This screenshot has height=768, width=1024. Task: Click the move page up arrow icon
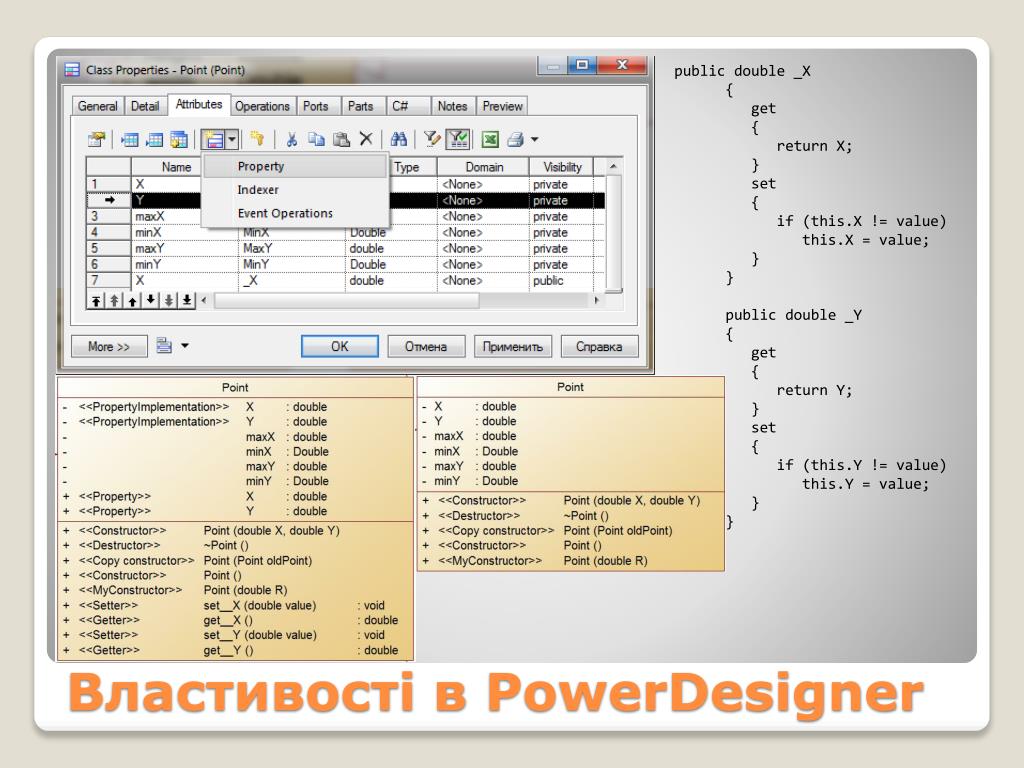pyautogui.click(x=114, y=300)
